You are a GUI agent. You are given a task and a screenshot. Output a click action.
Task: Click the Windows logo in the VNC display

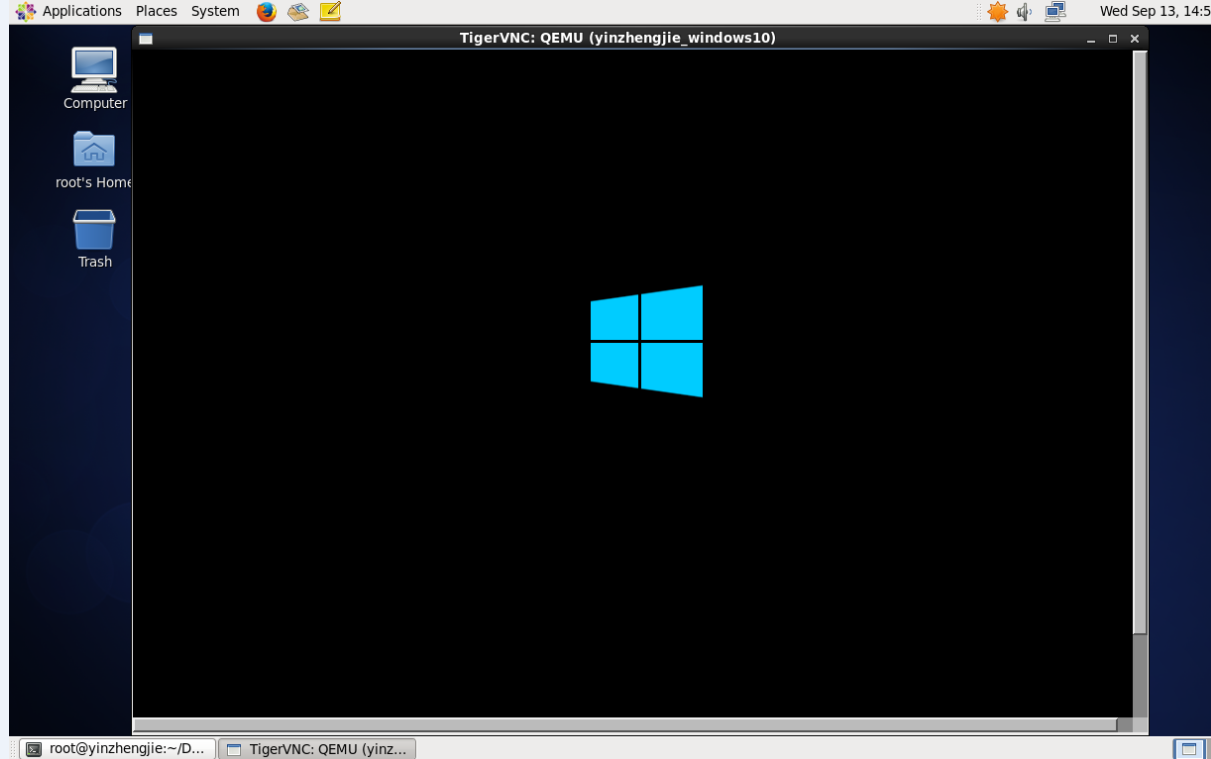click(646, 341)
